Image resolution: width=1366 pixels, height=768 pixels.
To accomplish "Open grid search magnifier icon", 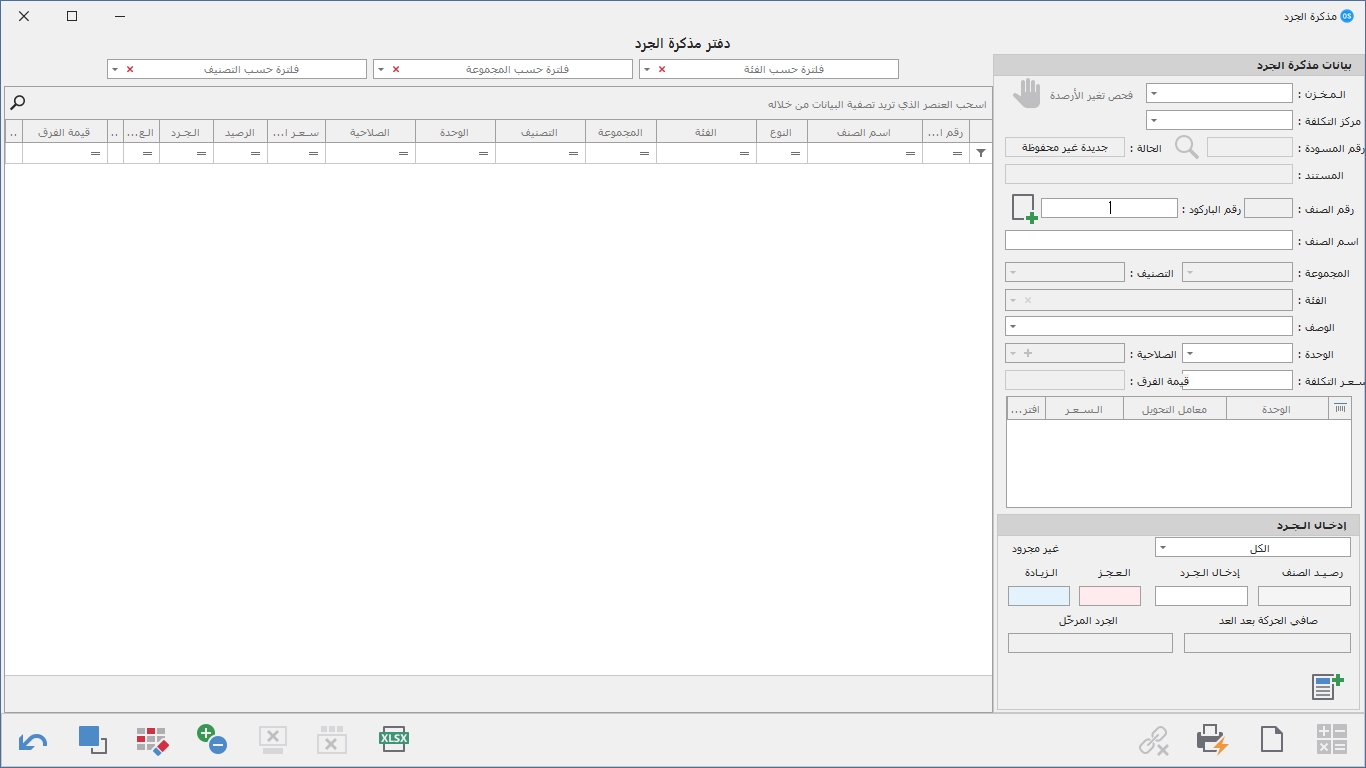I will [17, 103].
